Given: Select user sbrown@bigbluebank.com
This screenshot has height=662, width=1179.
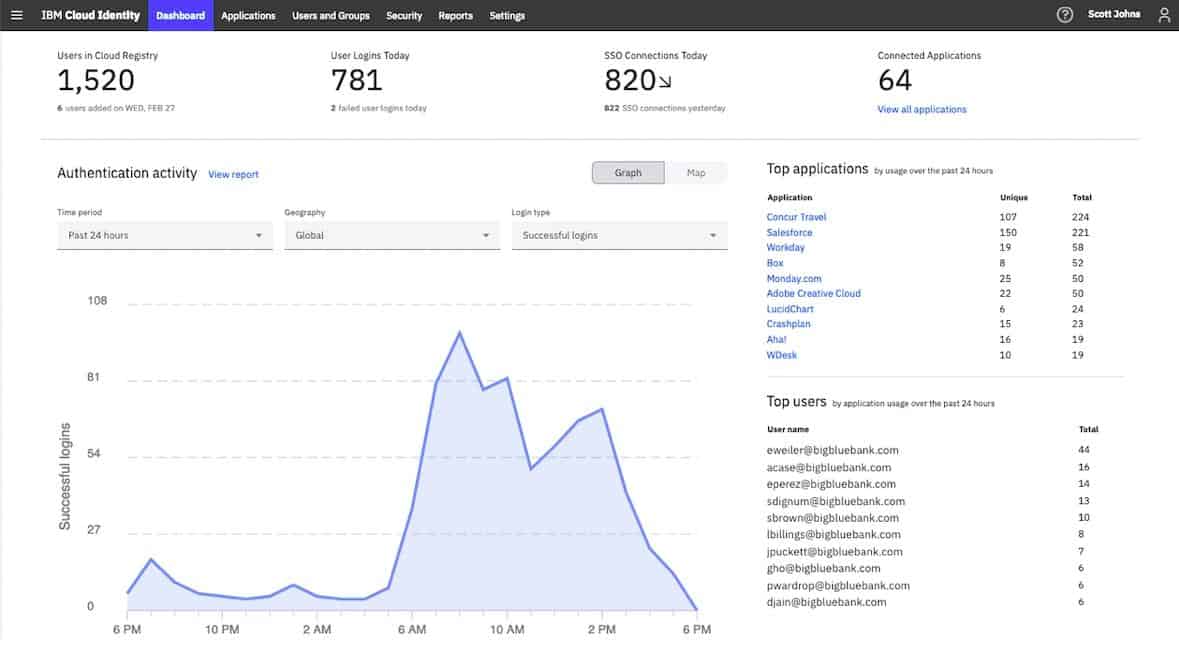Looking at the screenshot, I should pyautogui.click(x=832, y=518).
